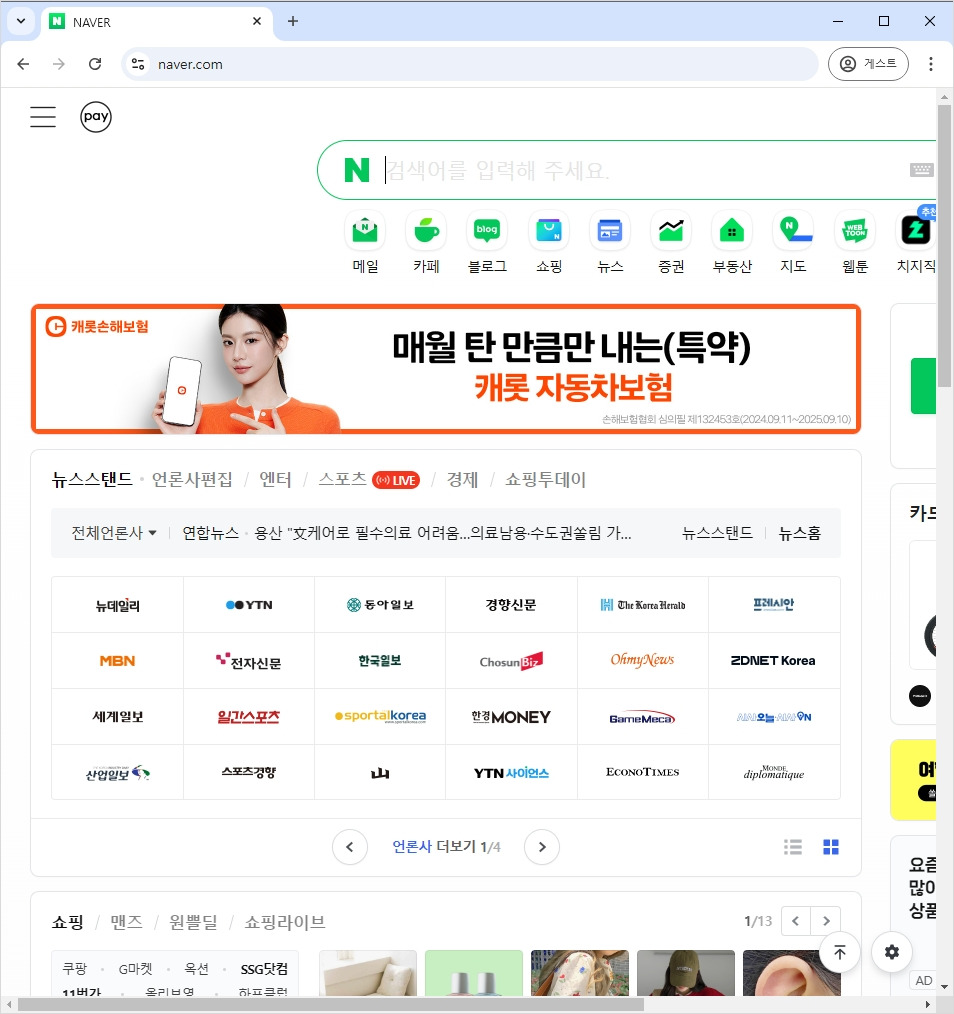Image resolution: width=954 pixels, height=1014 pixels.
Task: Click the address bar showing naver.com
Action: [470, 64]
